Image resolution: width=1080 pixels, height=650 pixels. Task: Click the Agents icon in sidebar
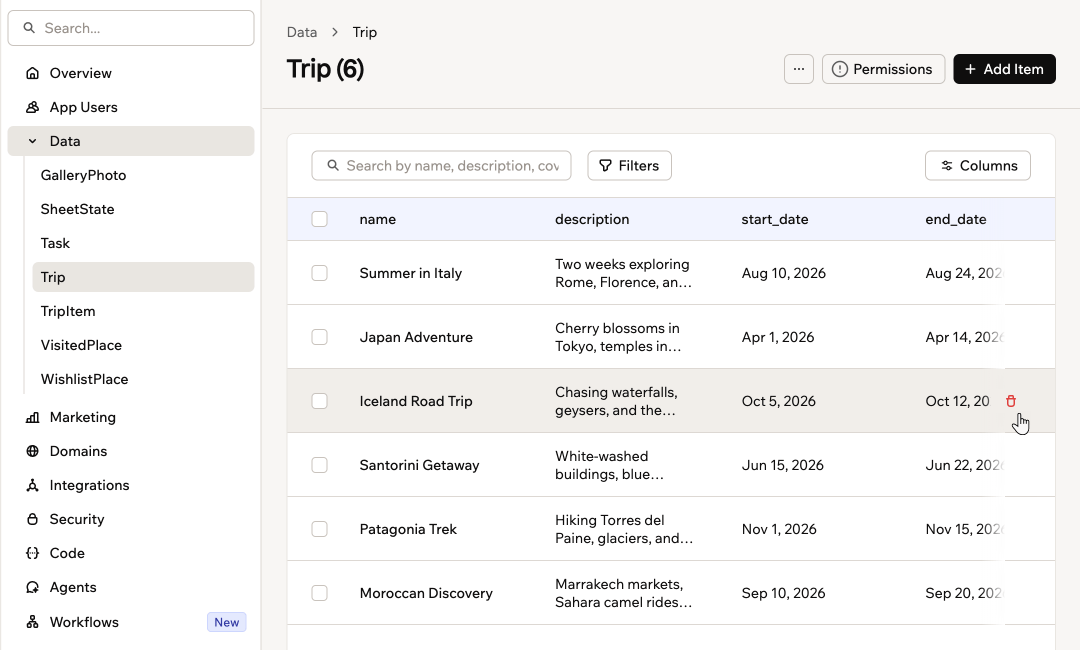(32, 587)
